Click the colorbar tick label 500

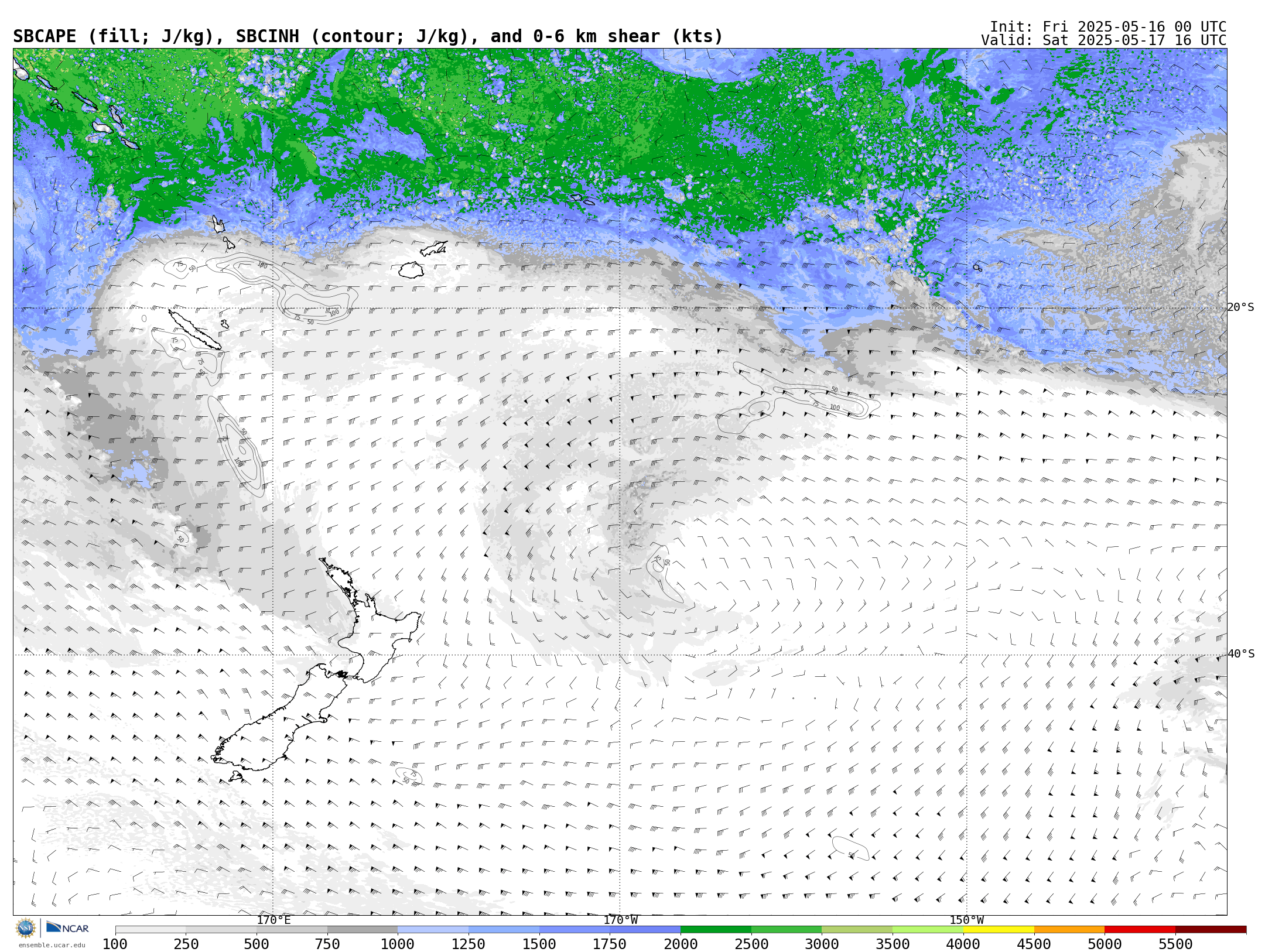click(257, 944)
